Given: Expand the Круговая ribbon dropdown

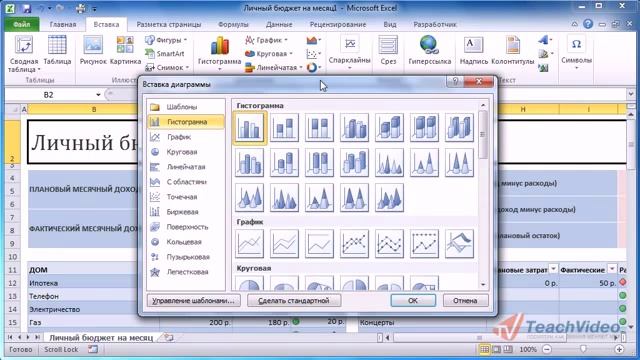Looking at the screenshot, I should point(269,53).
